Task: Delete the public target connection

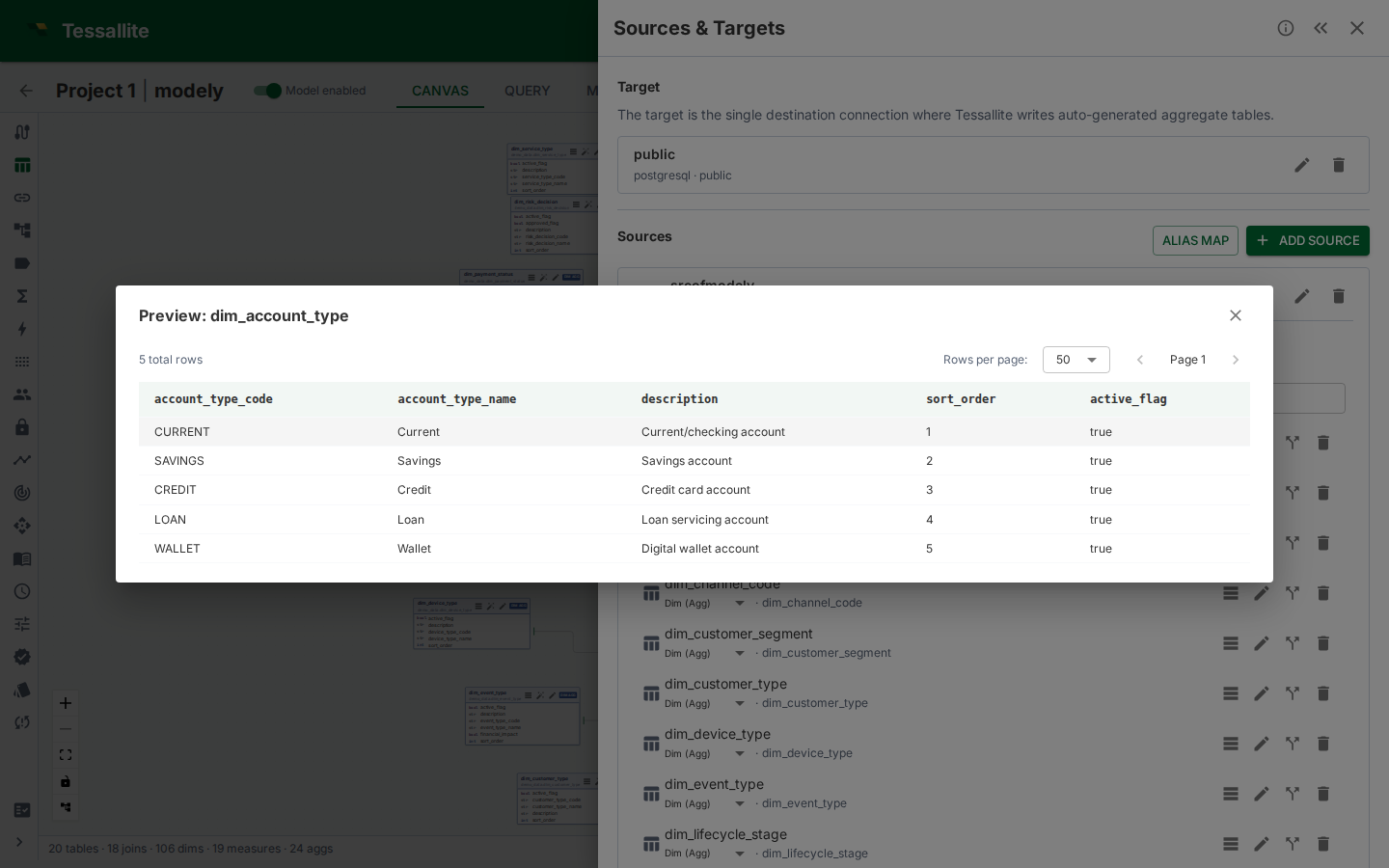Action: pos(1339,165)
